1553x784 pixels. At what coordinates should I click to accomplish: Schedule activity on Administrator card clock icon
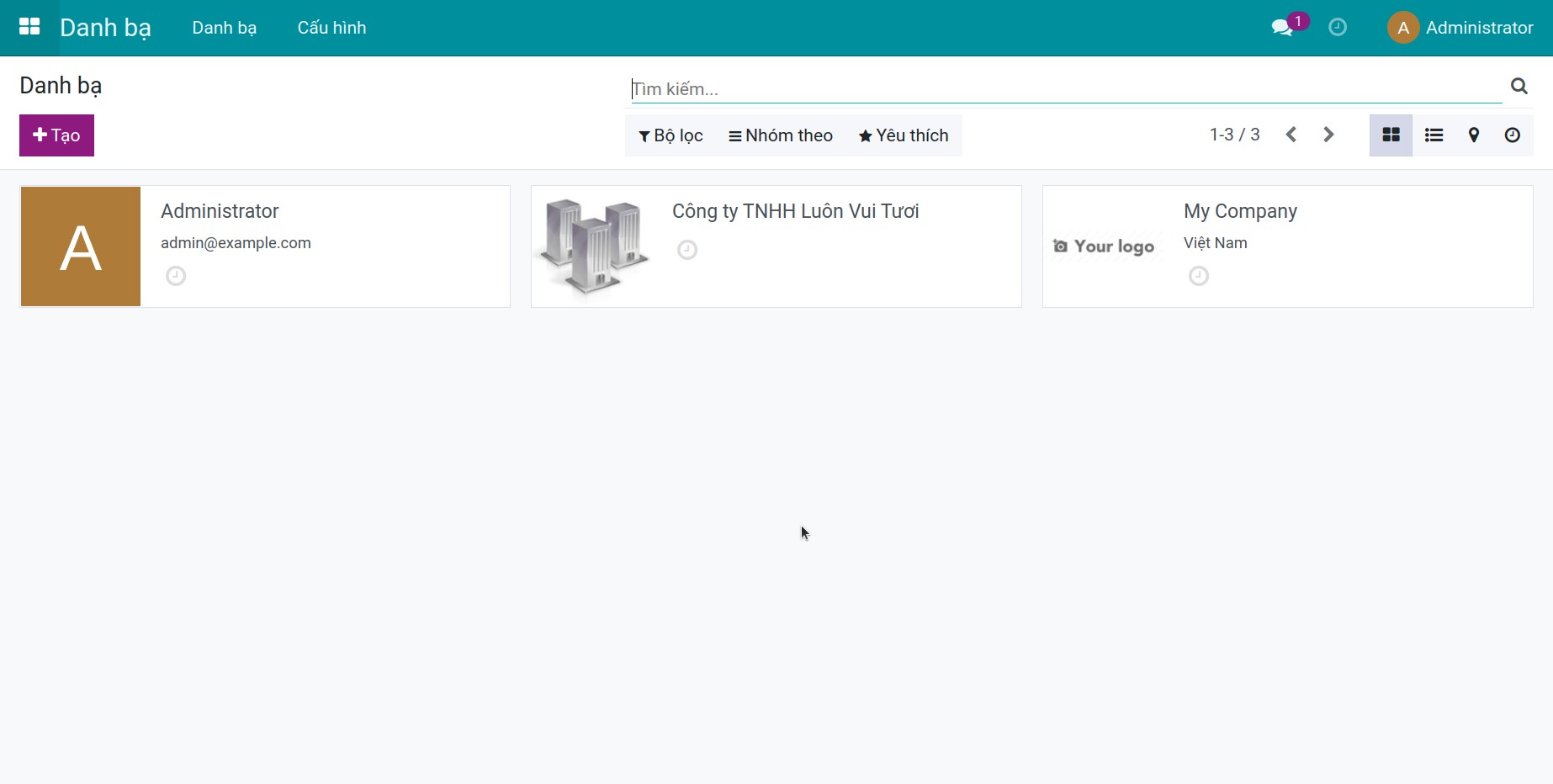pos(175,275)
